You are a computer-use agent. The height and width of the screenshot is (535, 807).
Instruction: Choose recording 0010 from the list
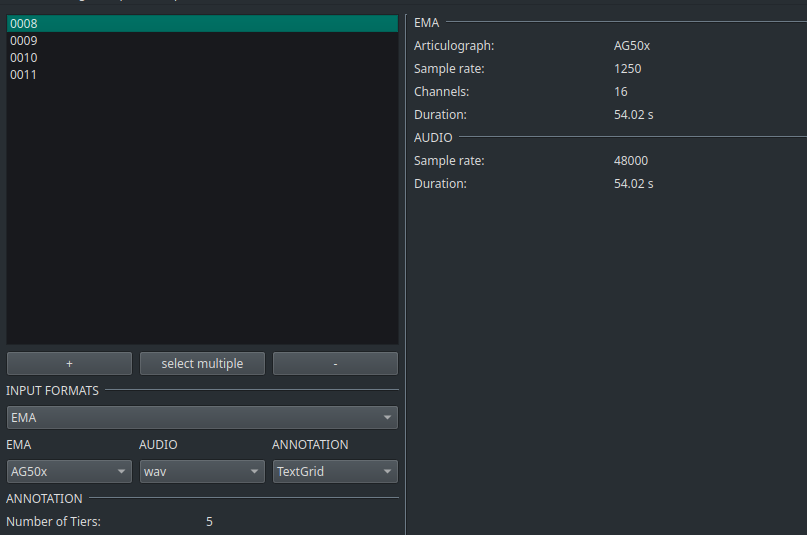pyautogui.click(x=24, y=58)
